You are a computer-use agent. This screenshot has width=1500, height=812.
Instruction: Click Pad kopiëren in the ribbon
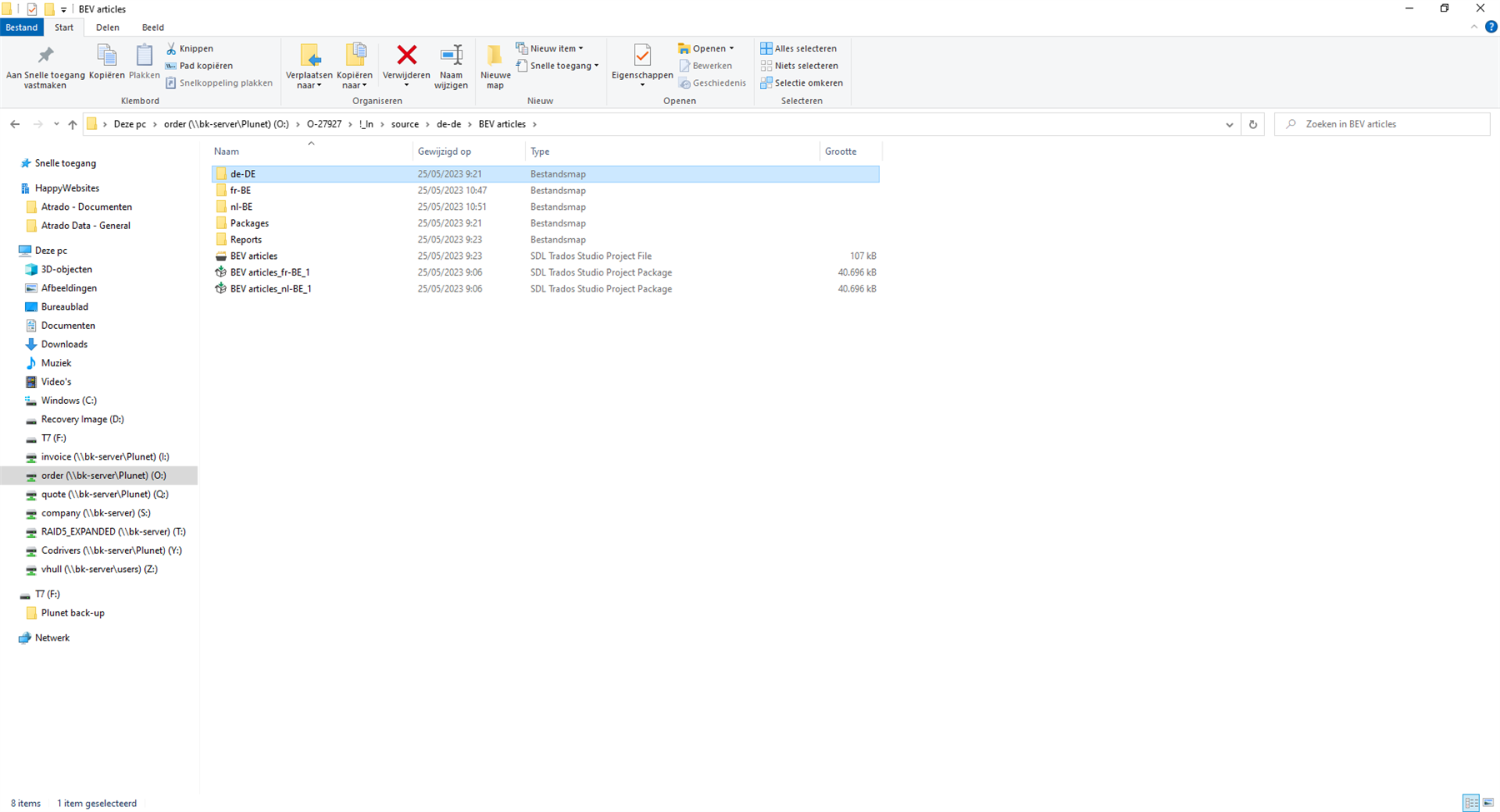(199, 65)
